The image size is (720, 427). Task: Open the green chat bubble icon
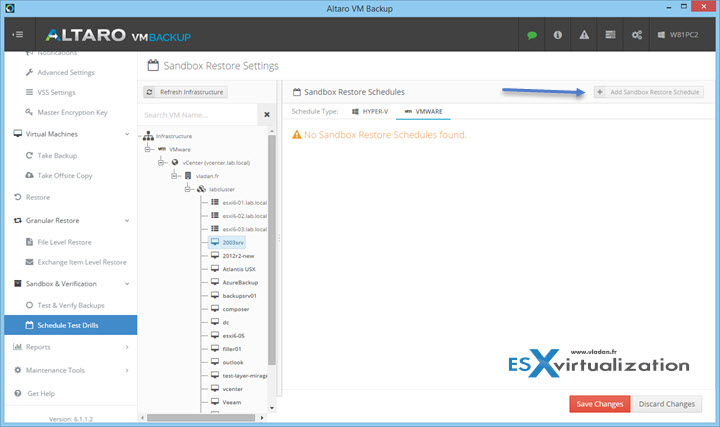pyautogui.click(x=532, y=35)
